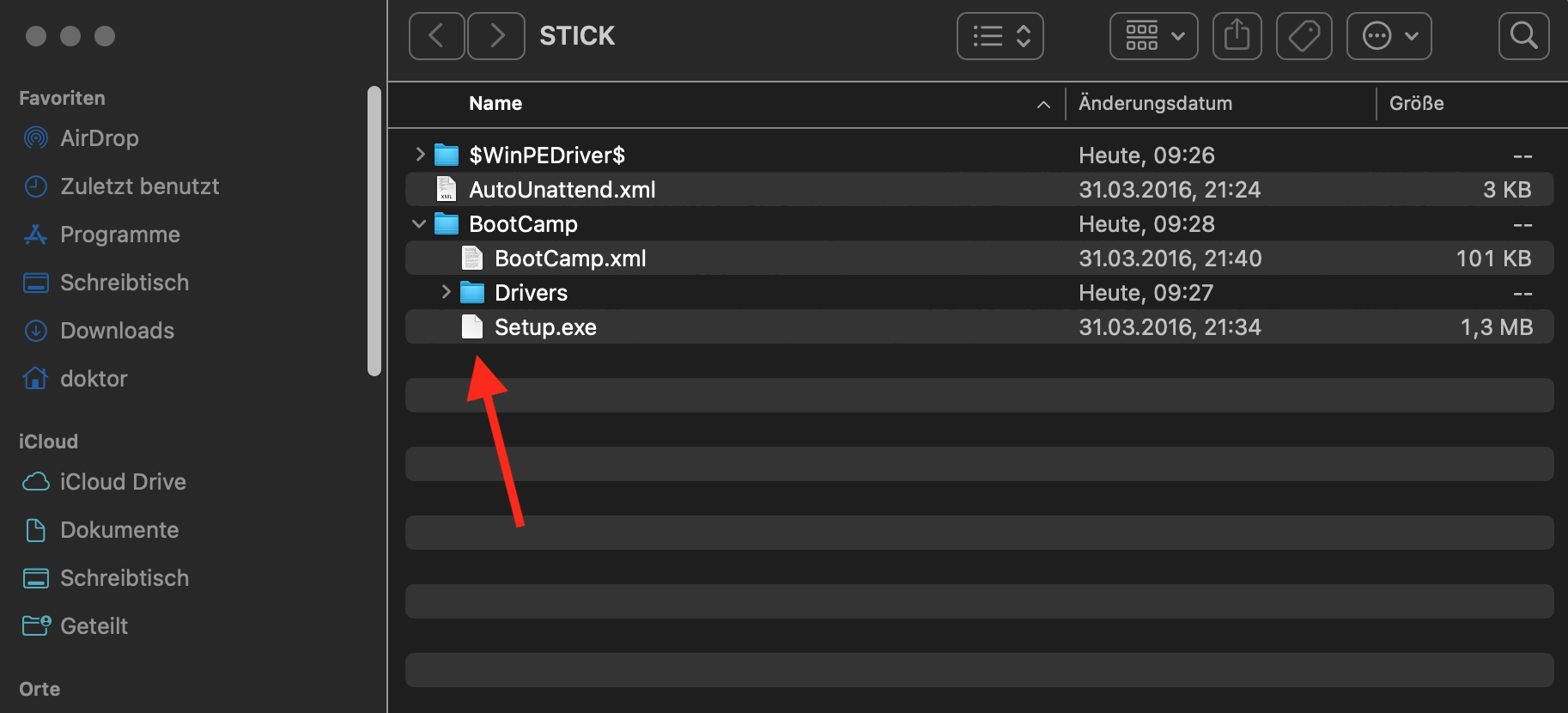Select the BootCamp.xml file

tap(570, 259)
